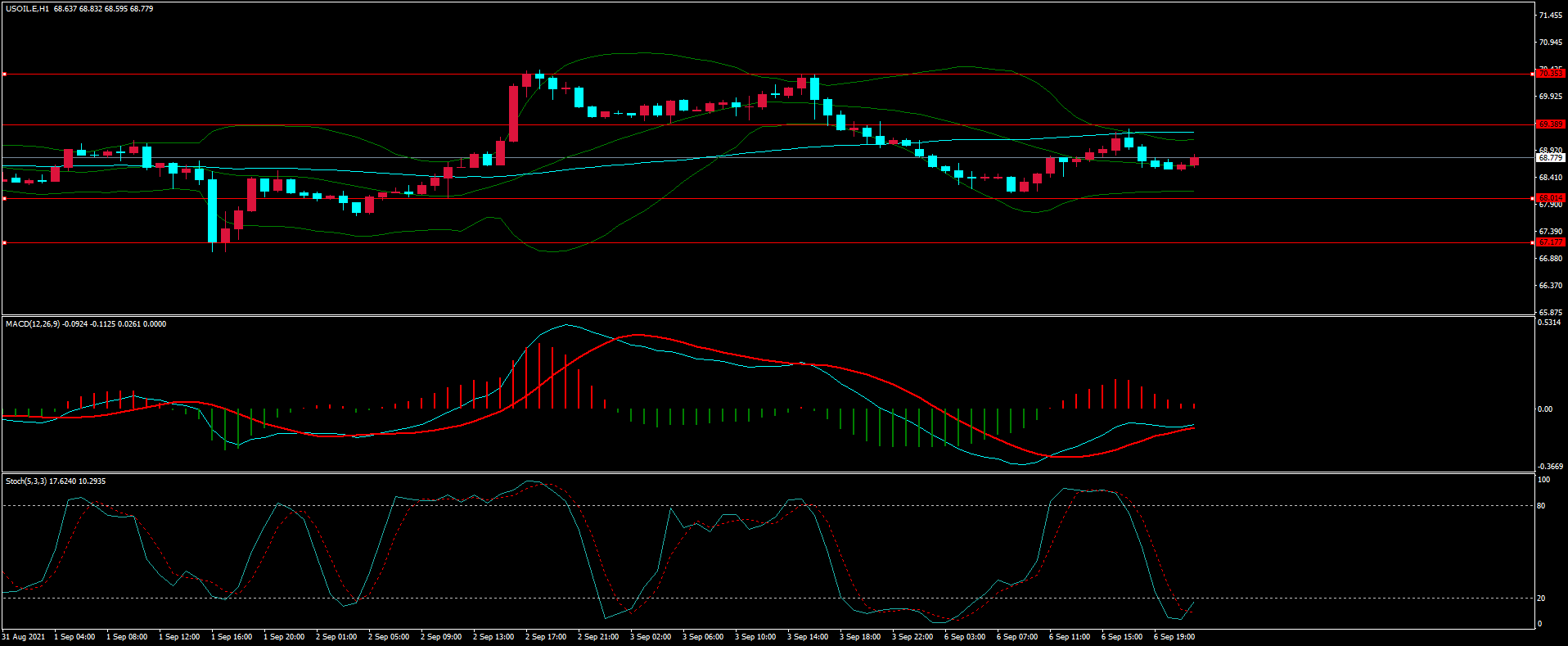This screenshot has height=646, width=1568.
Task: Select the Stoch(5,3,3) indicator label
Action: coord(26,481)
